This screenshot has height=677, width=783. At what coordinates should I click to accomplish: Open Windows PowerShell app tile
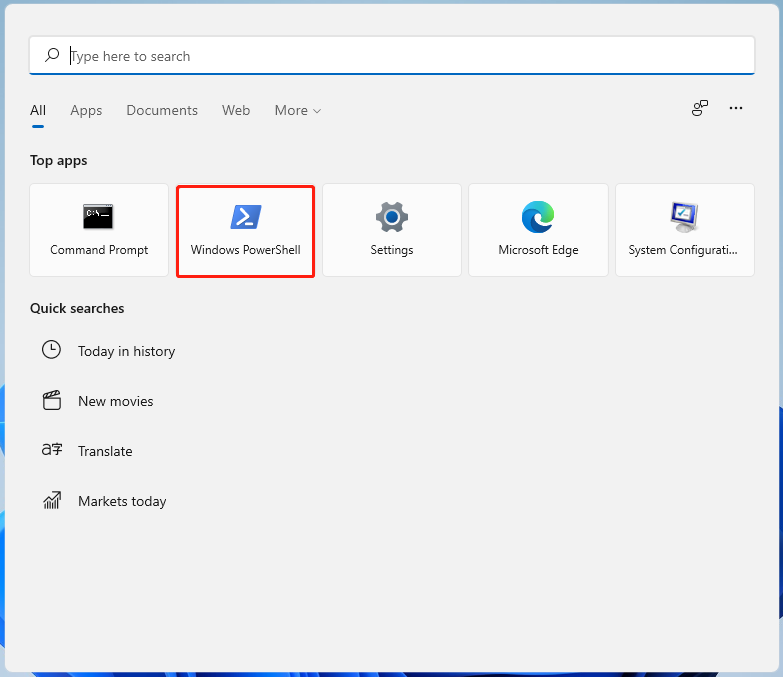tap(245, 231)
